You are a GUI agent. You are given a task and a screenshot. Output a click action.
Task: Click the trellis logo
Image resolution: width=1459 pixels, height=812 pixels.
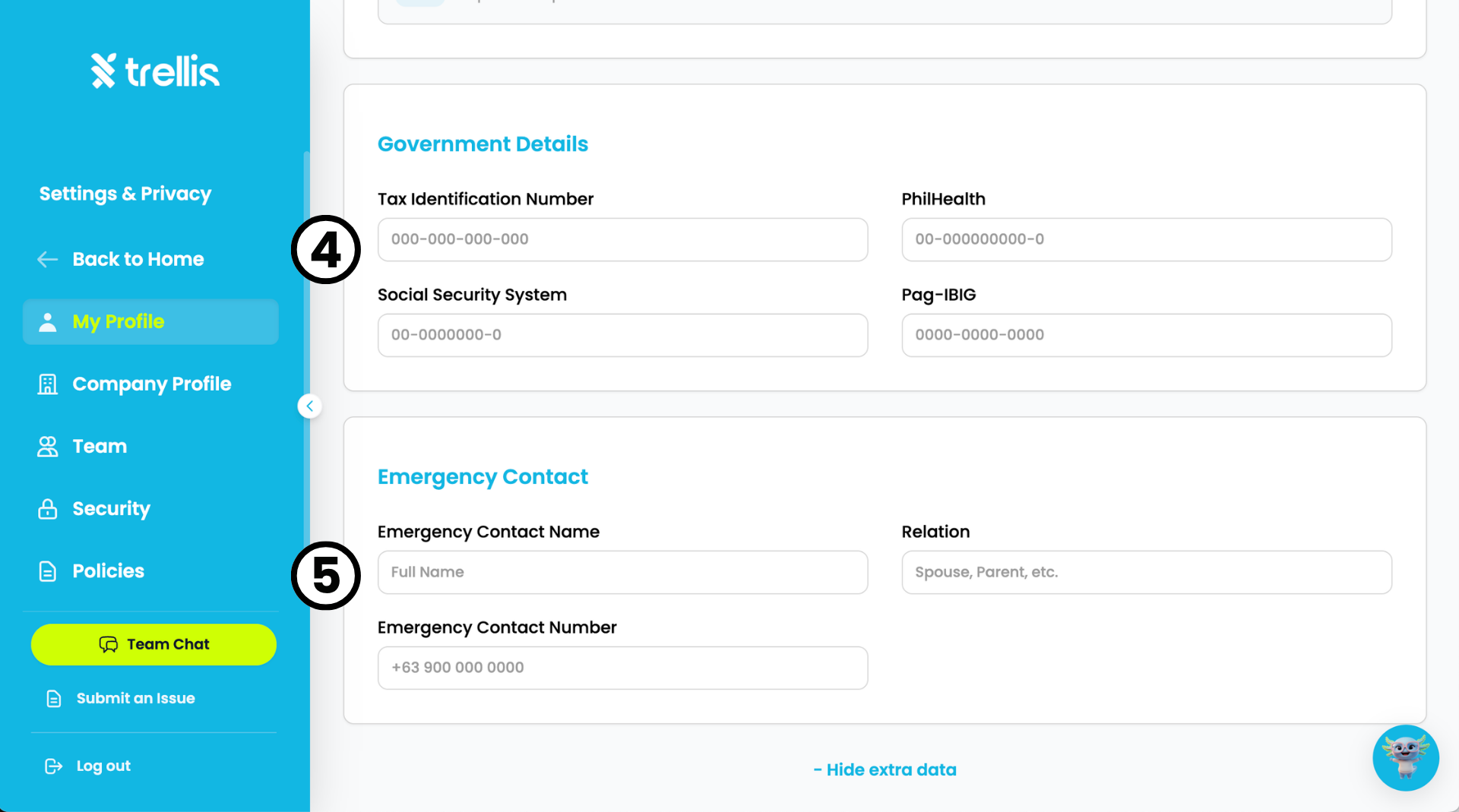(155, 71)
